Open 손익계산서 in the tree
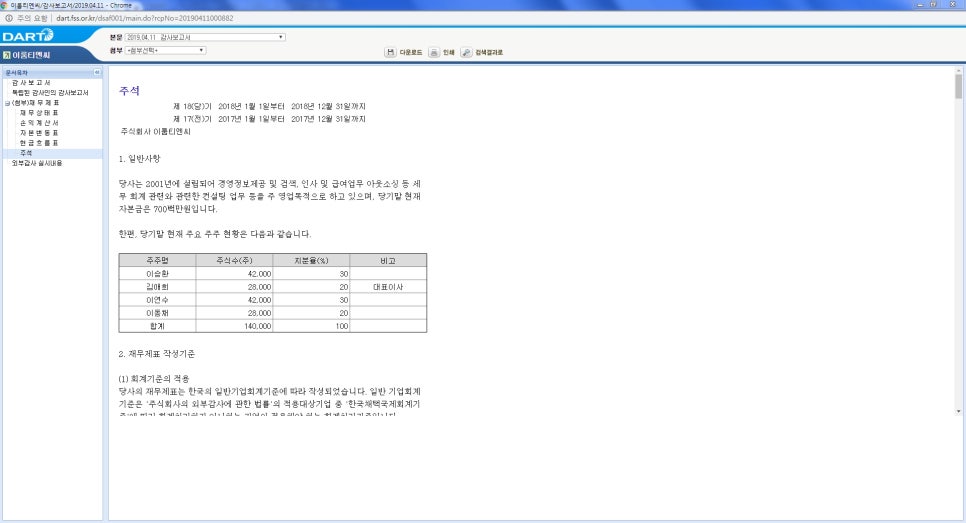This screenshot has width=966, height=523. pyautogui.click(x=39, y=123)
